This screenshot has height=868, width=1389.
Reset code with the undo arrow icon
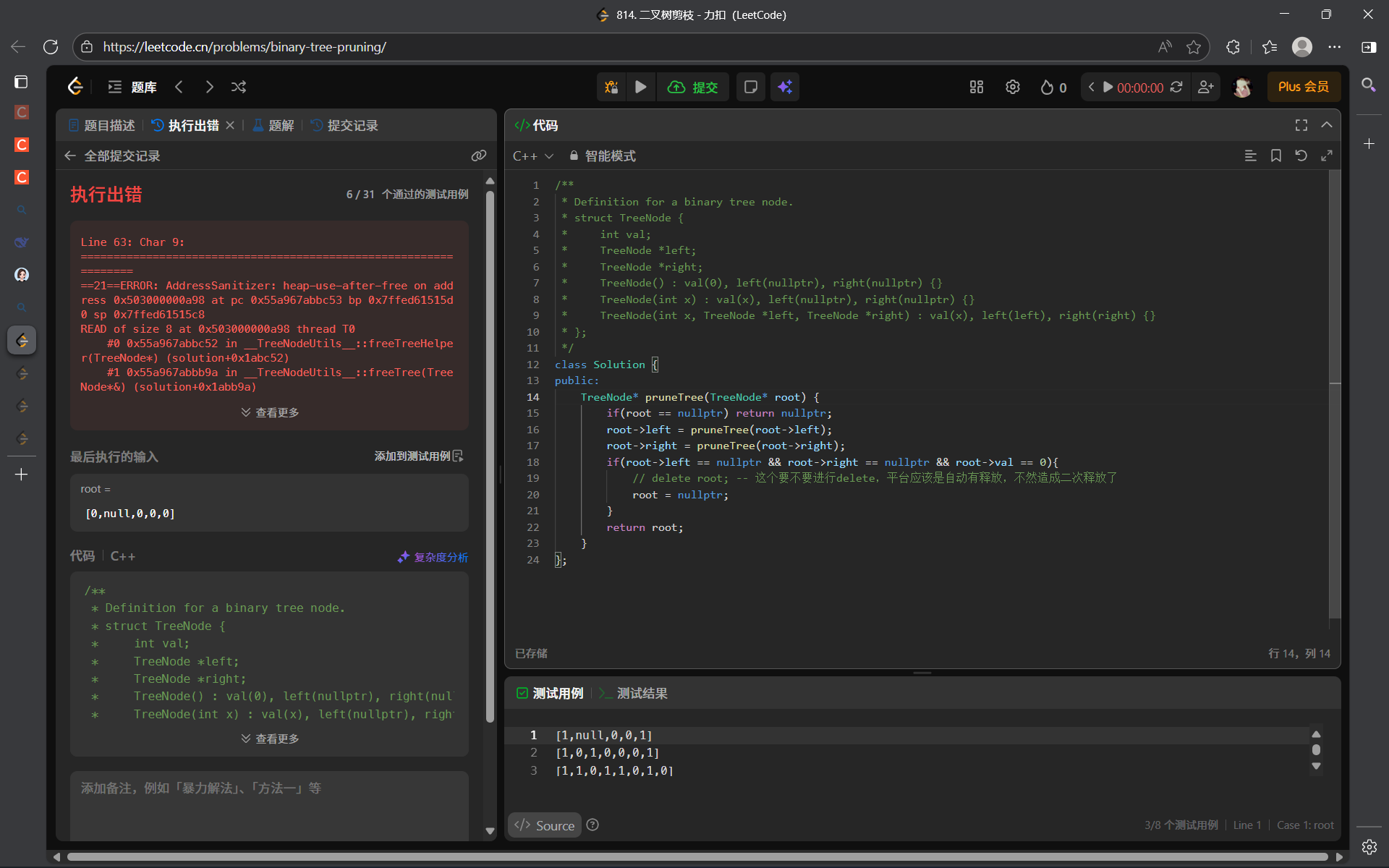click(x=1301, y=156)
